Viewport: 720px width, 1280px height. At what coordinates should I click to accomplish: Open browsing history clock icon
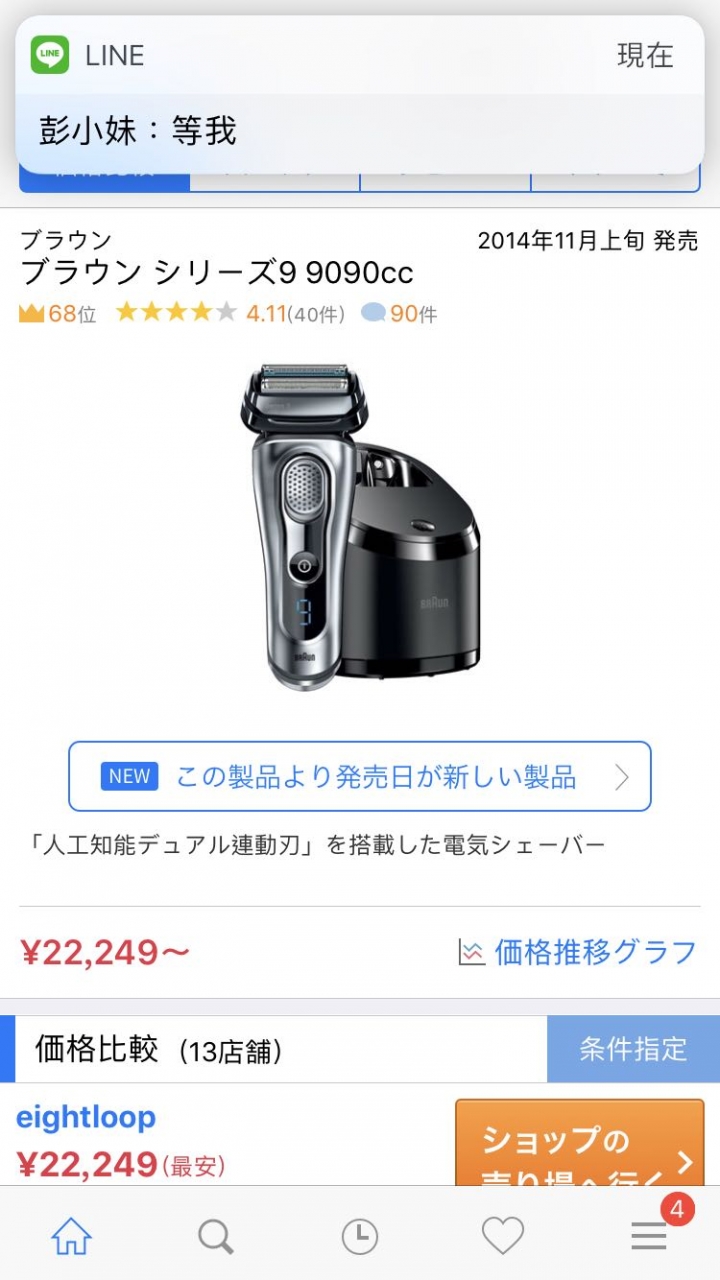tap(359, 1237)
